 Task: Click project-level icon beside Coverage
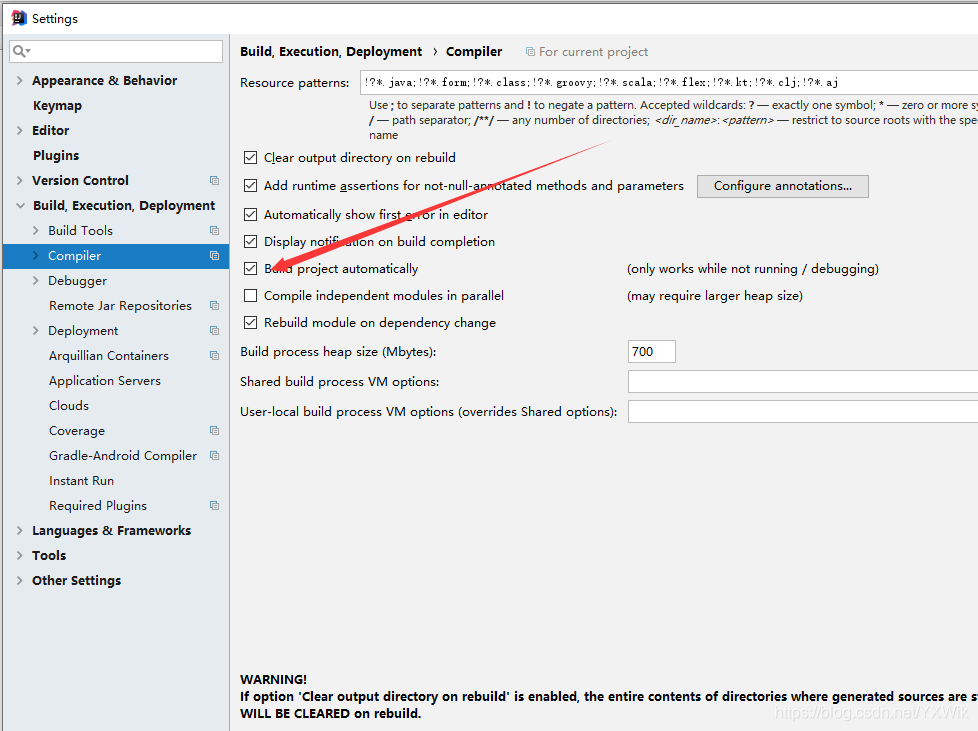pyautogui.click(x=215, y=430)
